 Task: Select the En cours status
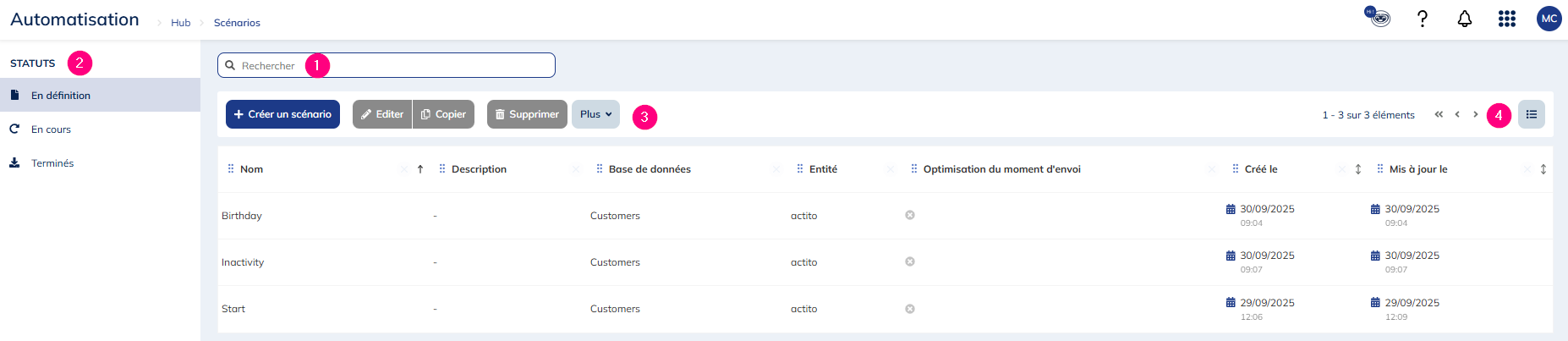(x=51, y=129)
